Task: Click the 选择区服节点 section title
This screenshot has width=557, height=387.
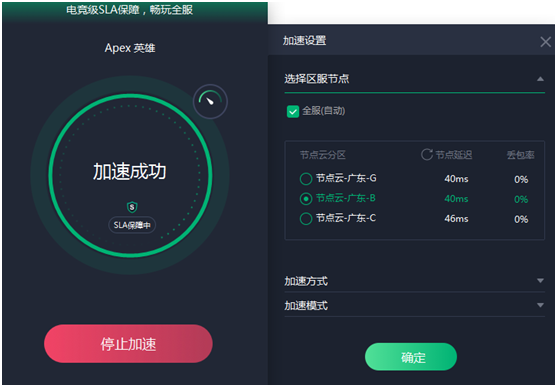Action: (317, 79)
